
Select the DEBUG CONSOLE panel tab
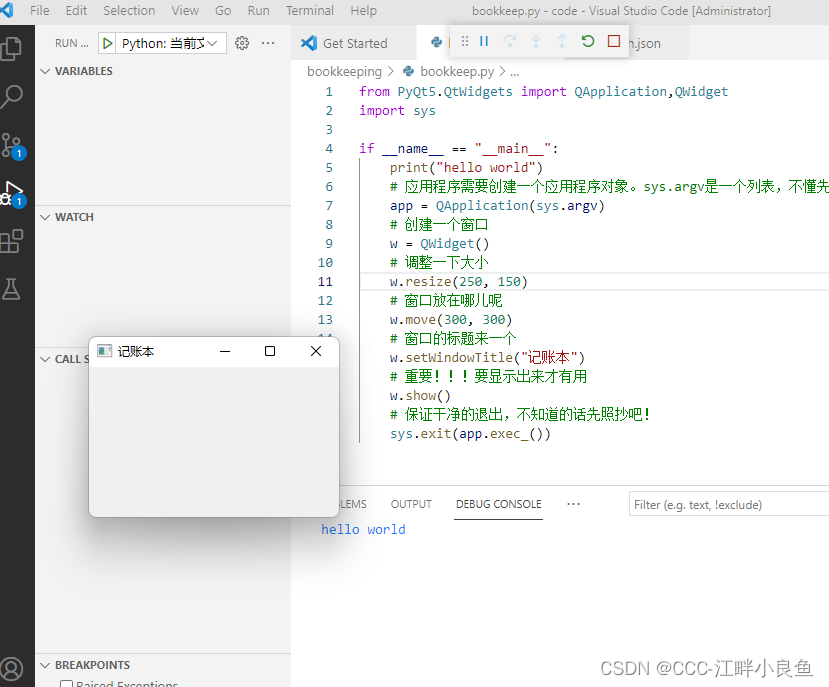click(x=499, y=505)
